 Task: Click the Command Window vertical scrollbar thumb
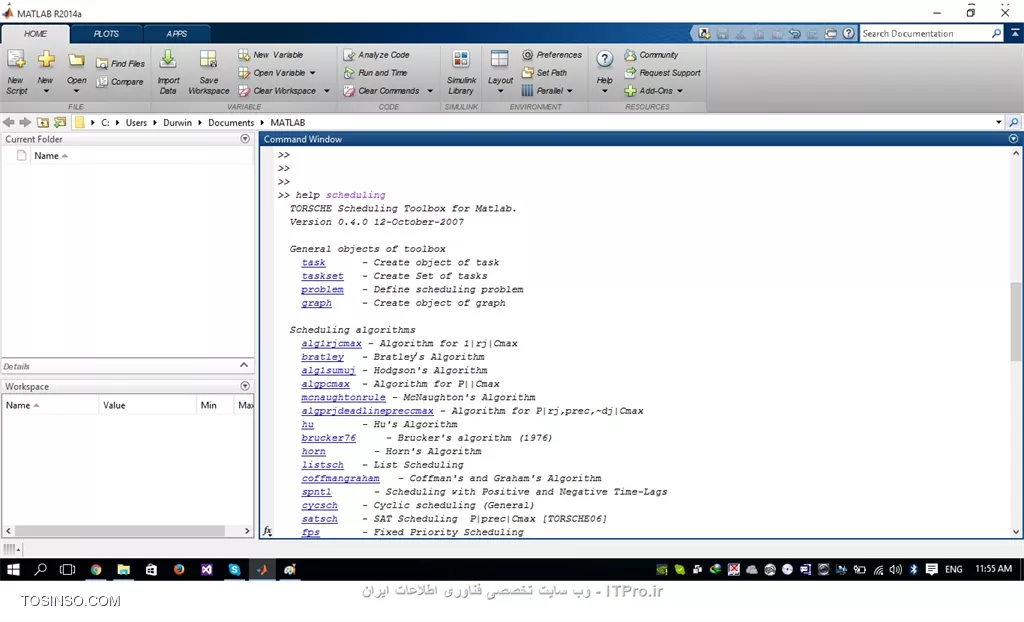[x=1015, y=321]
